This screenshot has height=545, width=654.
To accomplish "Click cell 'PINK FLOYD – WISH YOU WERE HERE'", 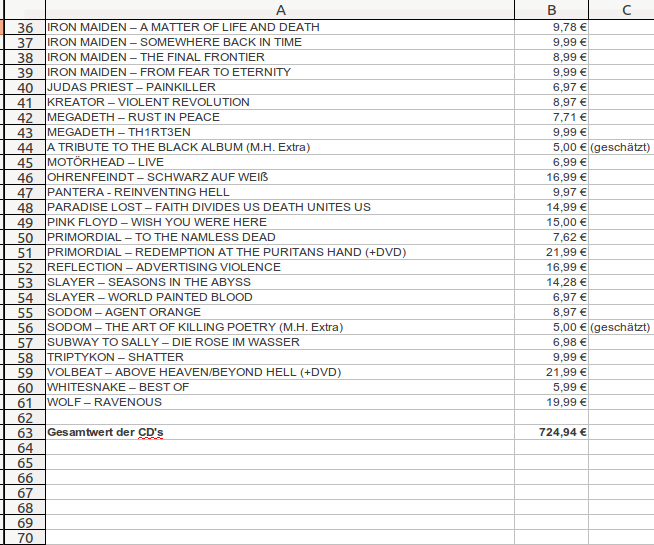I will 280,223.
